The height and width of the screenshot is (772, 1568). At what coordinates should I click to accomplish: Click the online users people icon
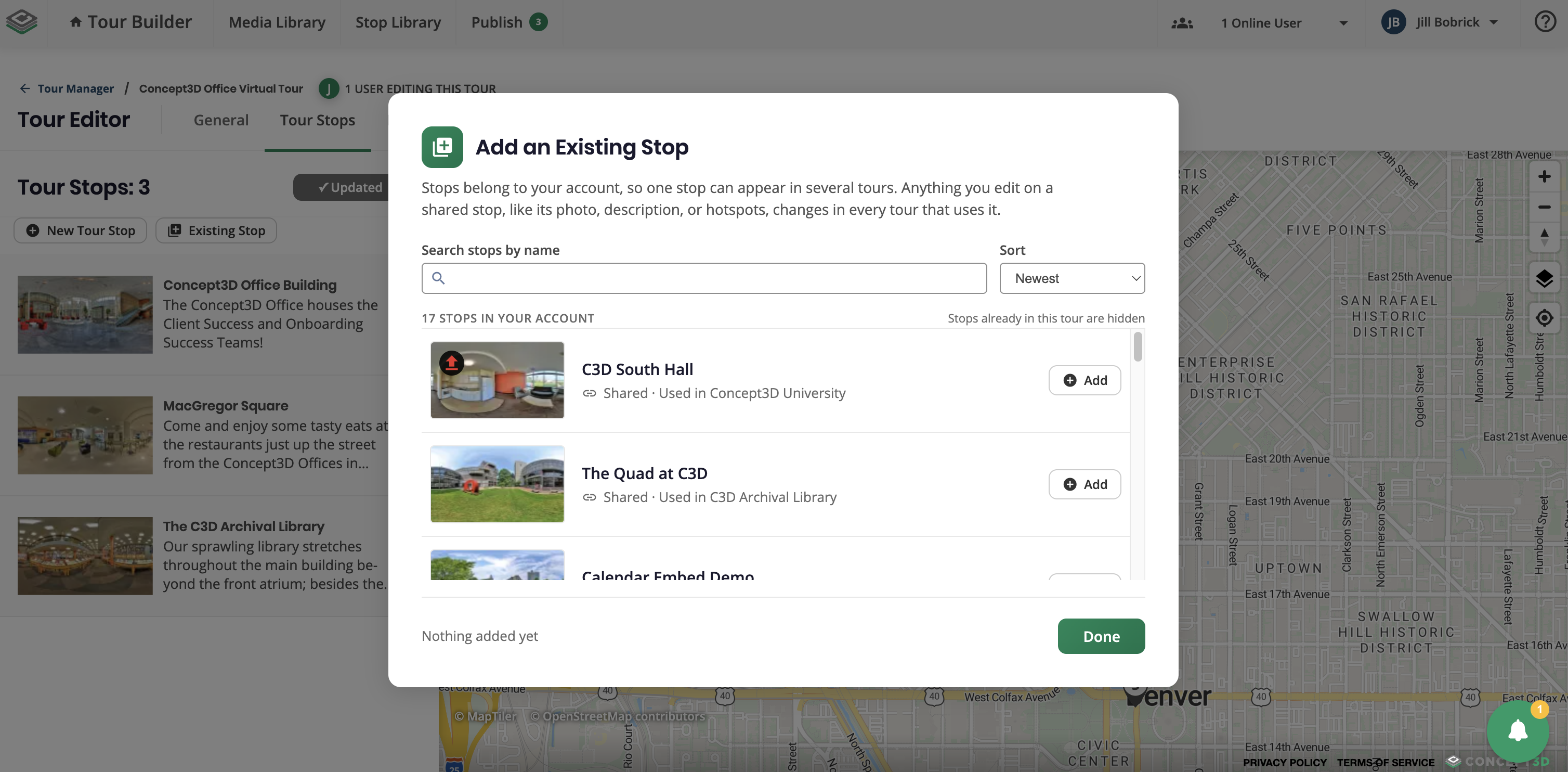[1182, 23]
